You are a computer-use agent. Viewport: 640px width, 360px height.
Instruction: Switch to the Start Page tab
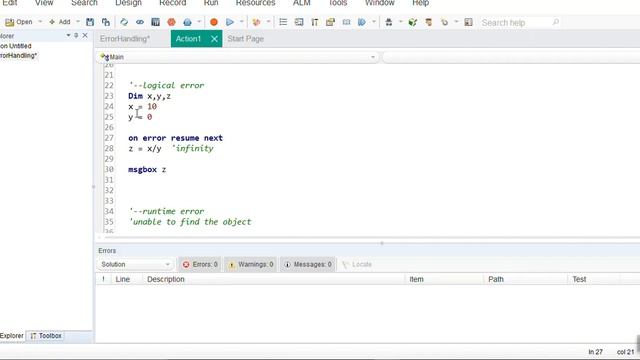point(245,39)
